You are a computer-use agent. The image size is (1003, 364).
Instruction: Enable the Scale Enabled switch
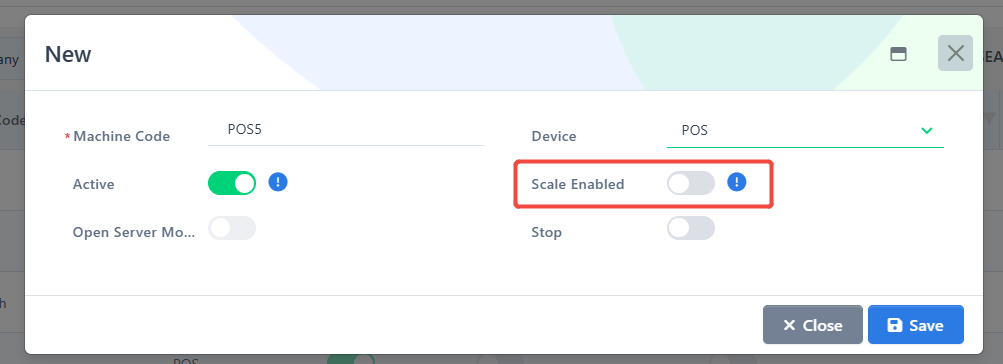(690, 183)
